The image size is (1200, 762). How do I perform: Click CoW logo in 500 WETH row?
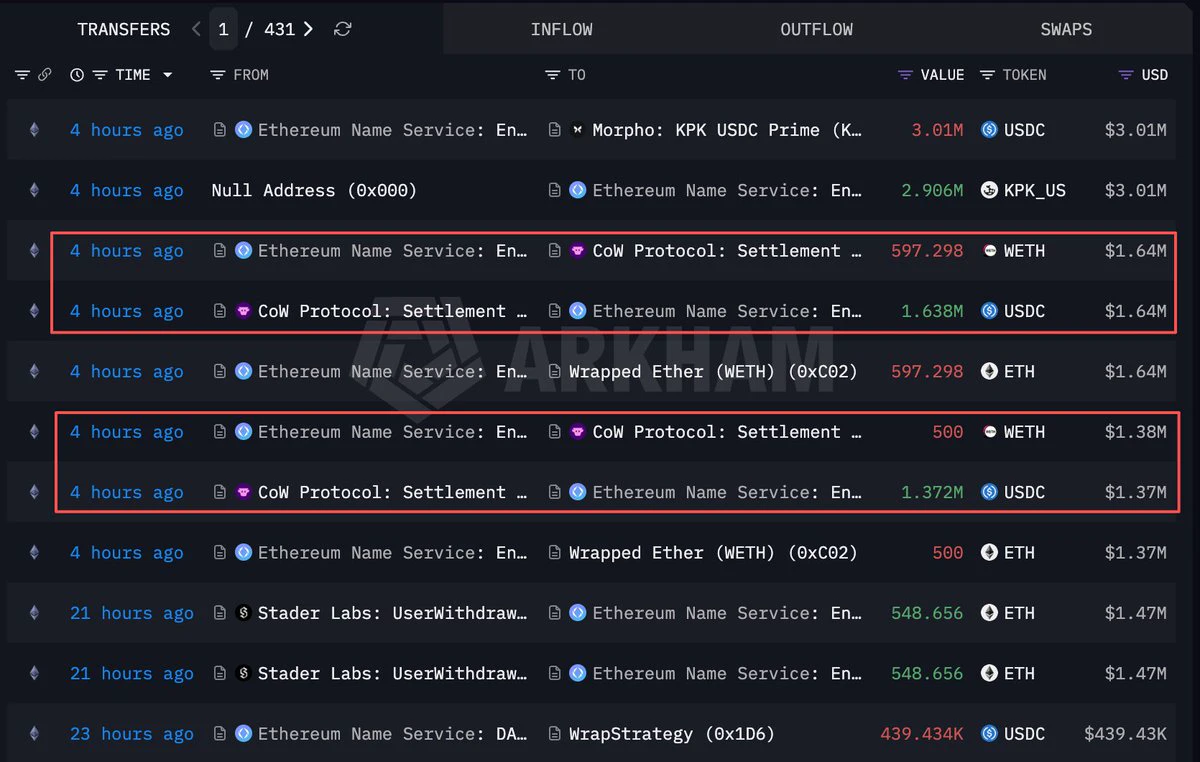click(577, 432)
